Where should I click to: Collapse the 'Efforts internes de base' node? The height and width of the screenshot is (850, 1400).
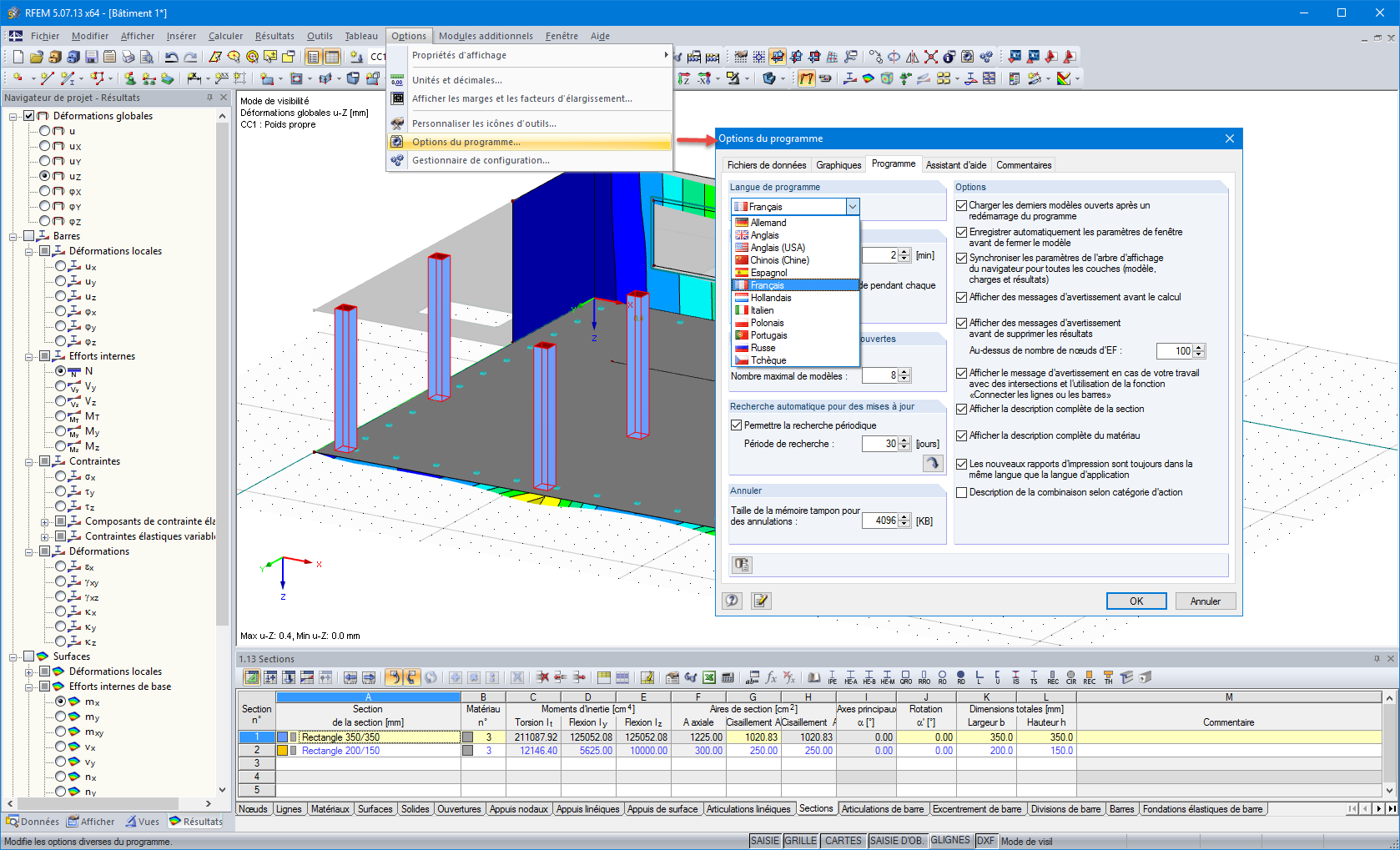pyautogui.click(x=29, y=687)
